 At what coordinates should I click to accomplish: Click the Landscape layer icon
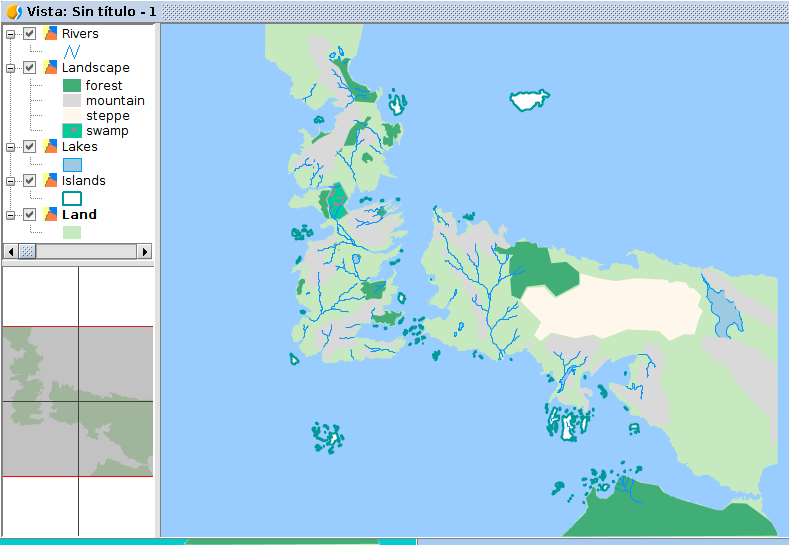[51, 68]
